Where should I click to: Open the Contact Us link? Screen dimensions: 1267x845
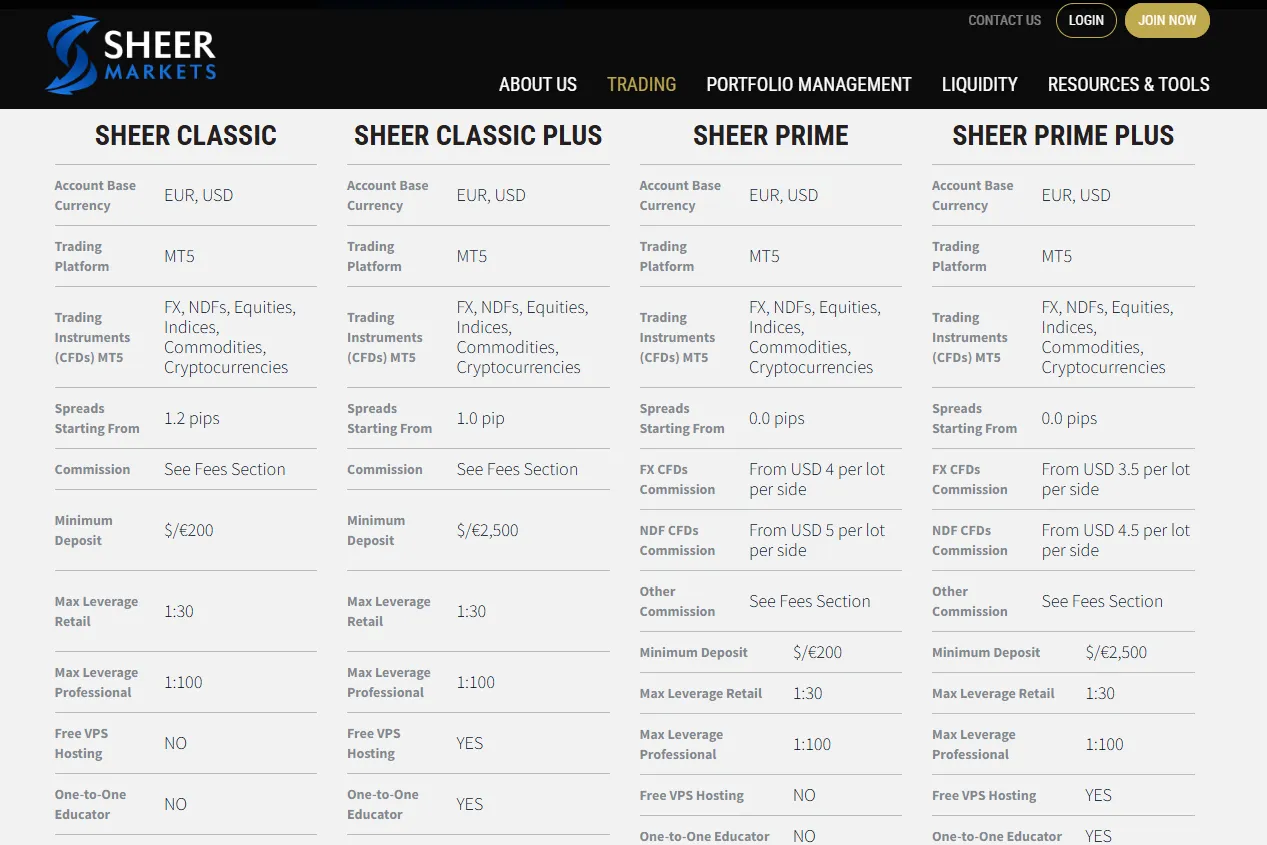[x=1004, y=20]
